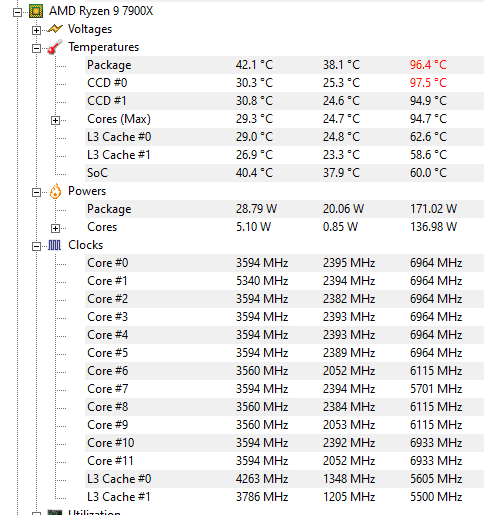The height and width of the screenshot is (515, 484).
Task: Select the Cores power row label
Action: 102,227
